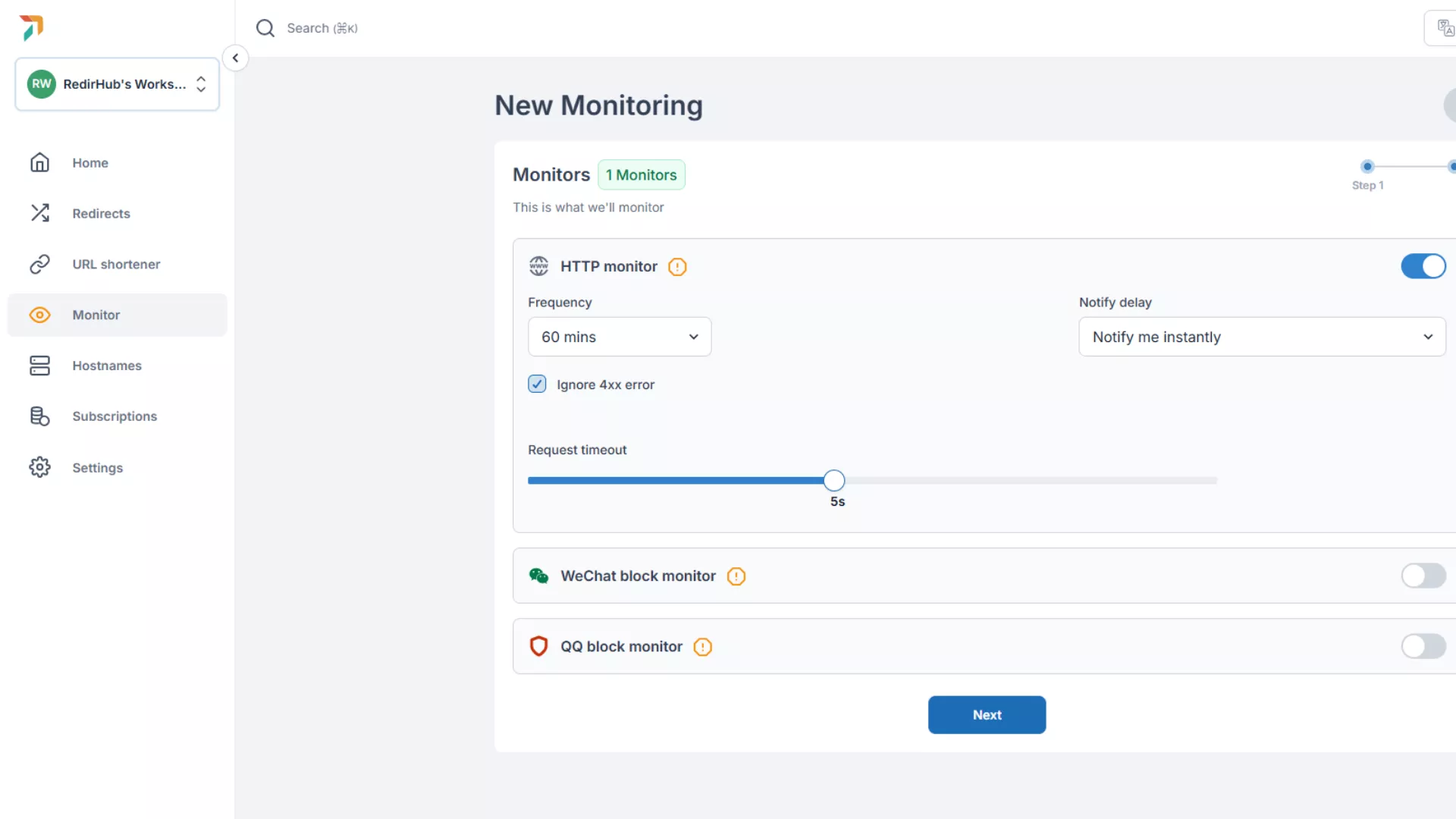Click the HTTP monitor info warning icon
The image size is (1456, 819).
coord(677,267)
